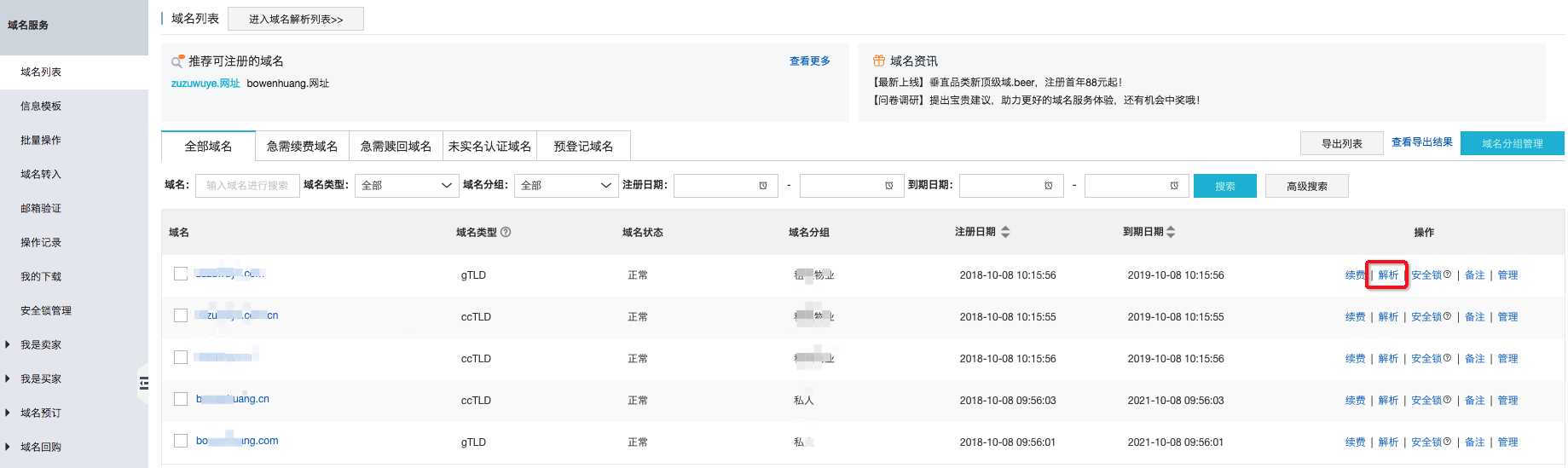Image resolution: width=1568 pixels, height=468 pixels.
Task: Click 解析 in the 10:15:55 row
Action: click(1388, 317)
